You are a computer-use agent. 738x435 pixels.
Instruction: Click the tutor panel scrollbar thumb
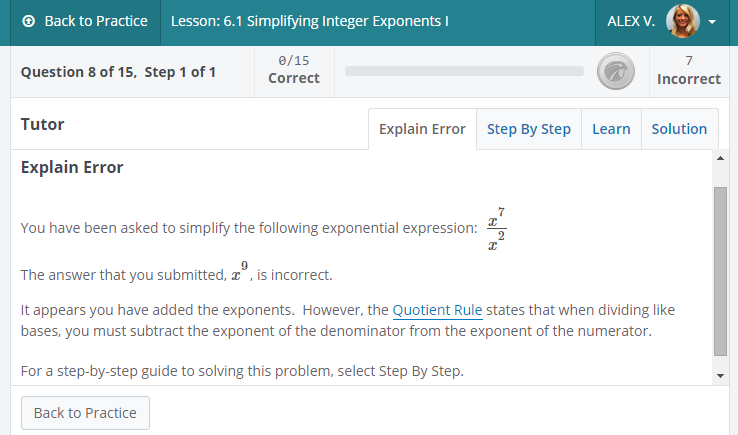pyautogui.click(x=720, y=270)
